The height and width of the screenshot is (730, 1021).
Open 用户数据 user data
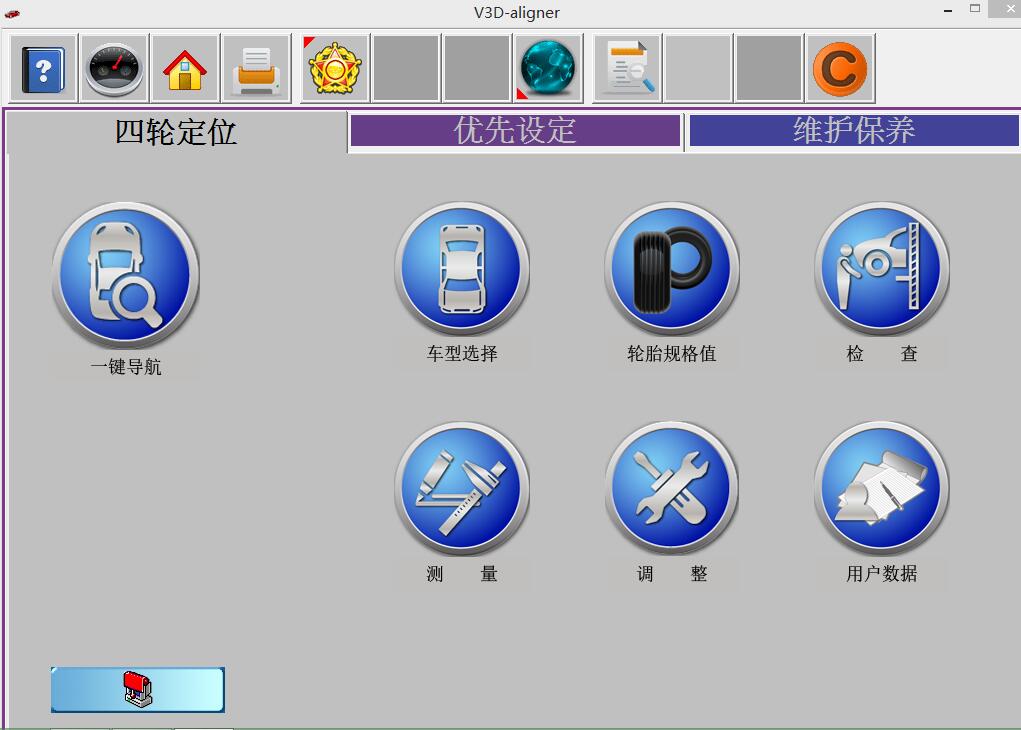coord(881,489)
